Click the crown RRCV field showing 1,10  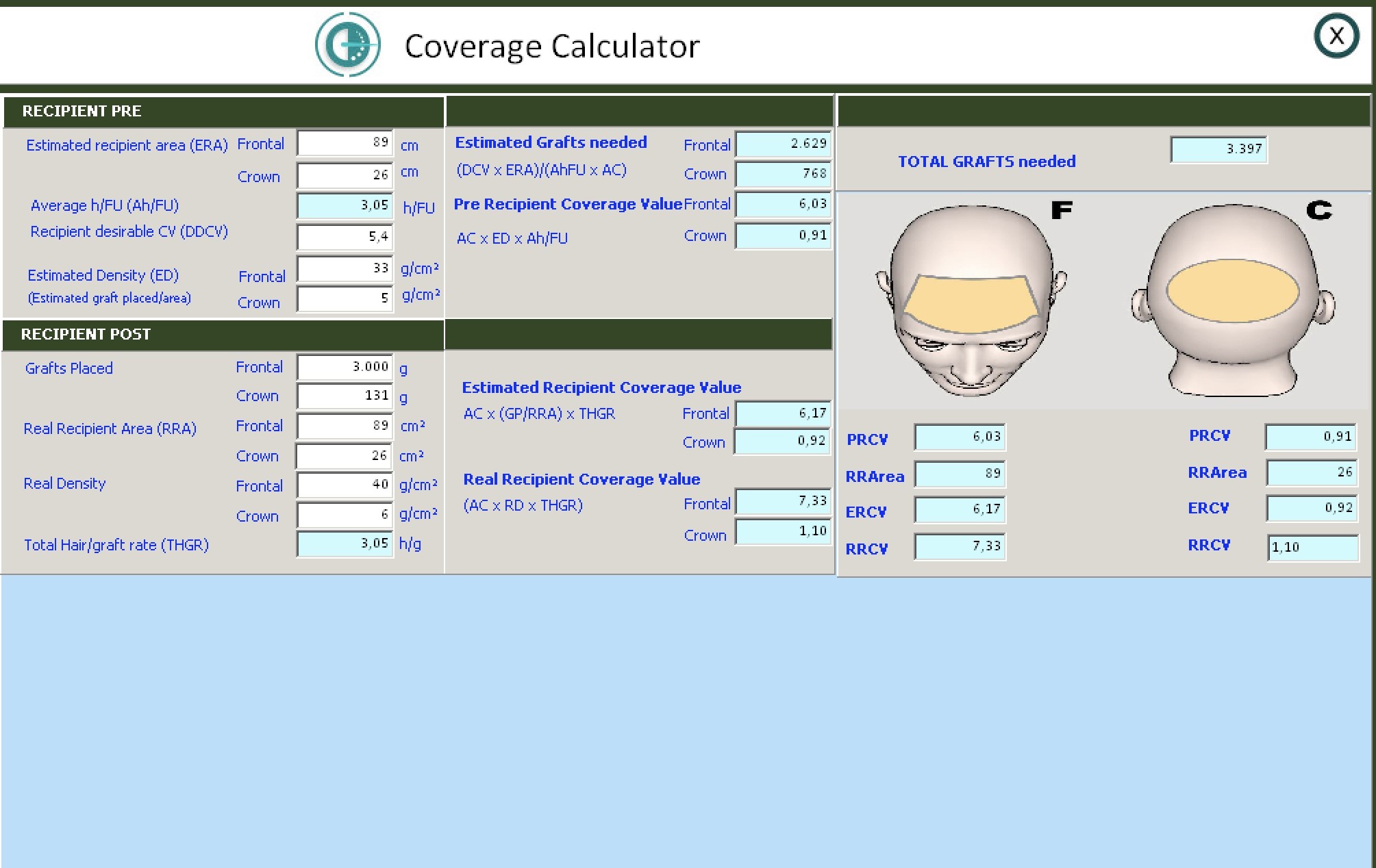1313,548
